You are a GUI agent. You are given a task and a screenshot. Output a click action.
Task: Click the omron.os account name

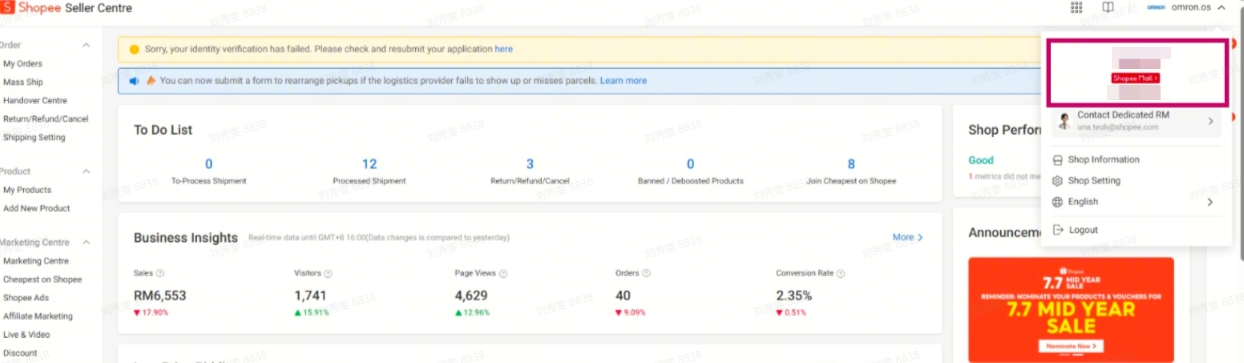pyautogui.click(x=1191, y=7)
